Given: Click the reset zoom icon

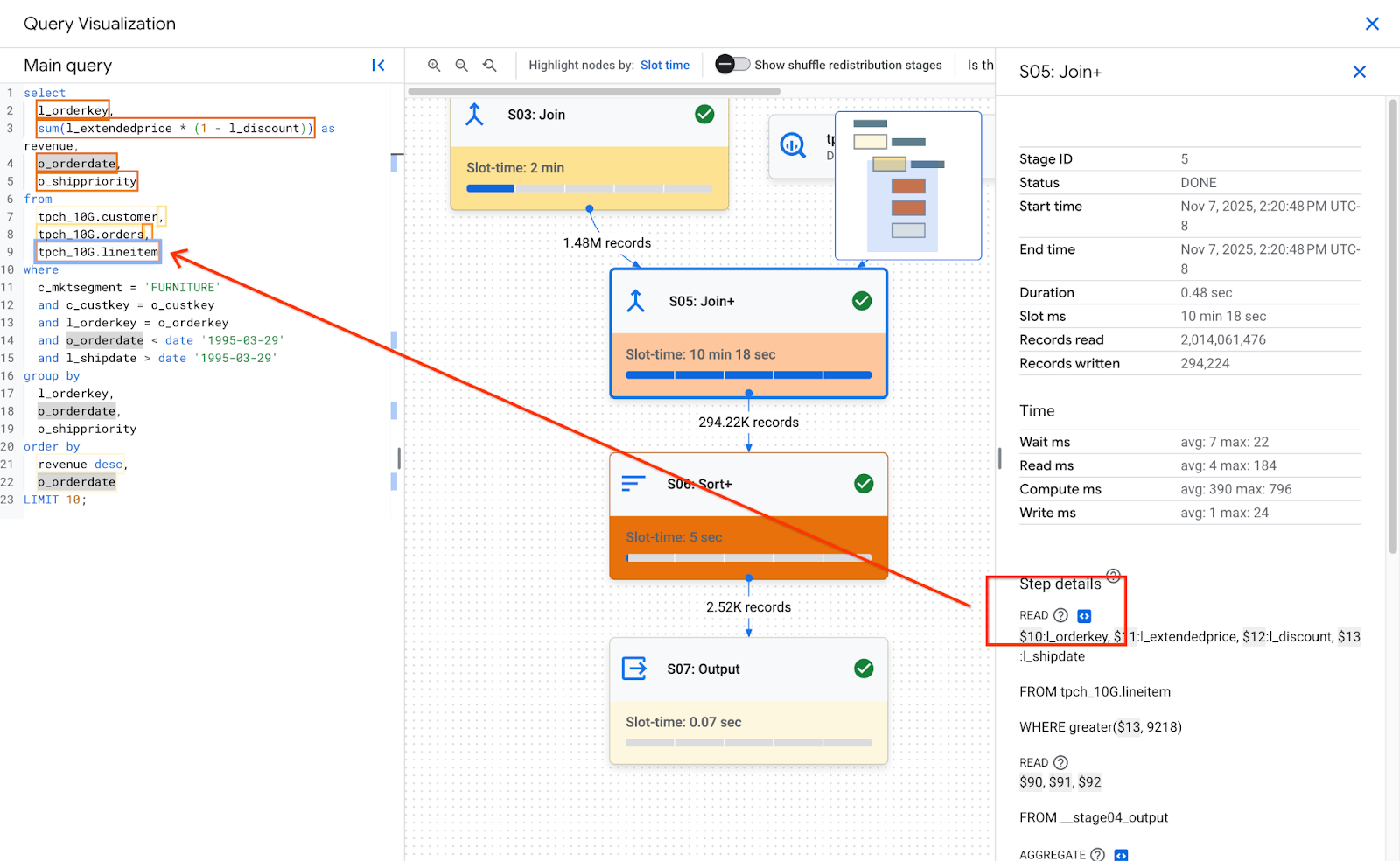Looking at the screenshot, I should pyautogui.click(x=489, y=65).
